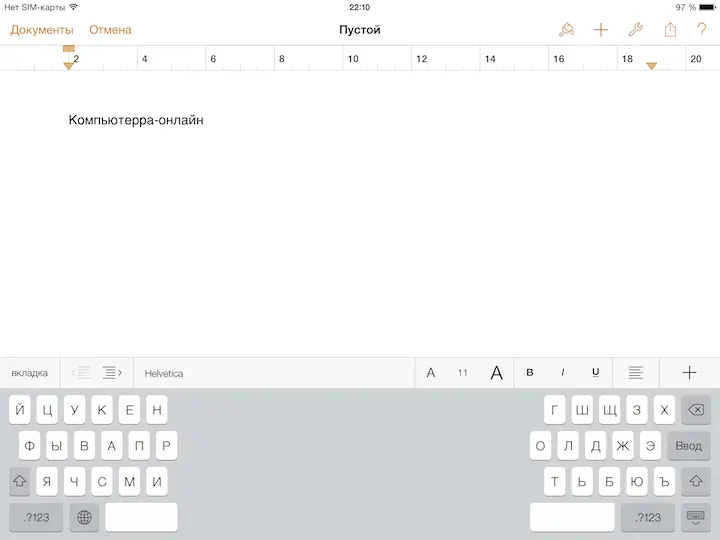
Task: Tap the battery status icon
Action: (707, 7)
